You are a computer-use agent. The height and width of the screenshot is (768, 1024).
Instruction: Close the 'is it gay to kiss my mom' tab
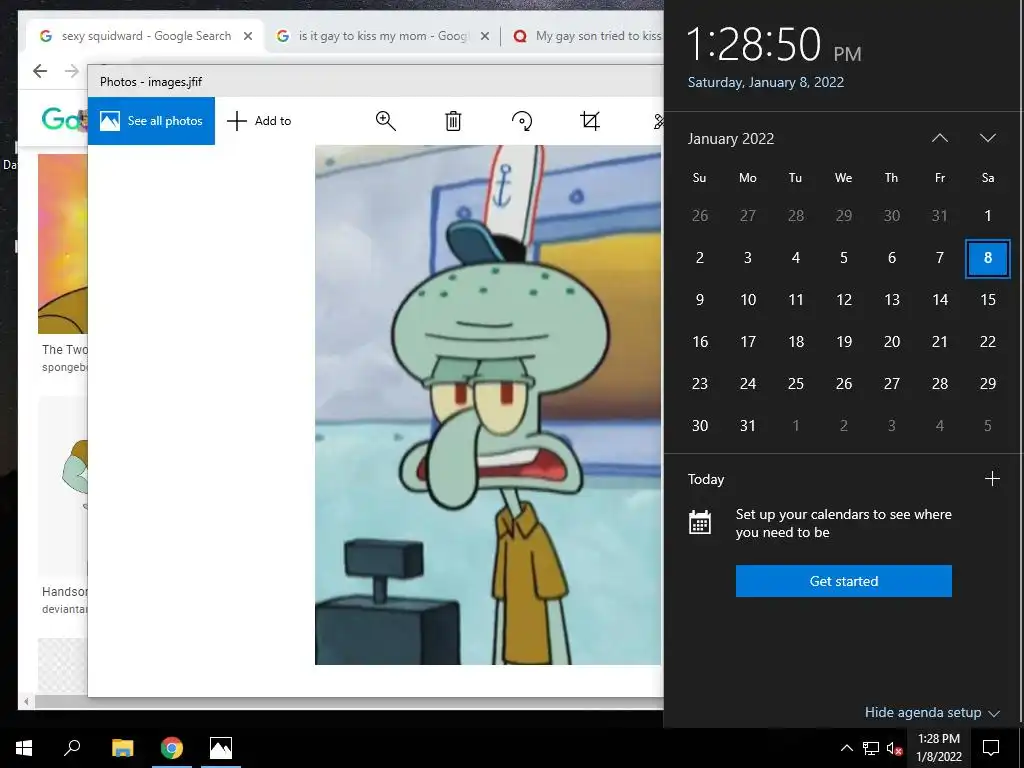pyautogui.click(x=485, y=36)
